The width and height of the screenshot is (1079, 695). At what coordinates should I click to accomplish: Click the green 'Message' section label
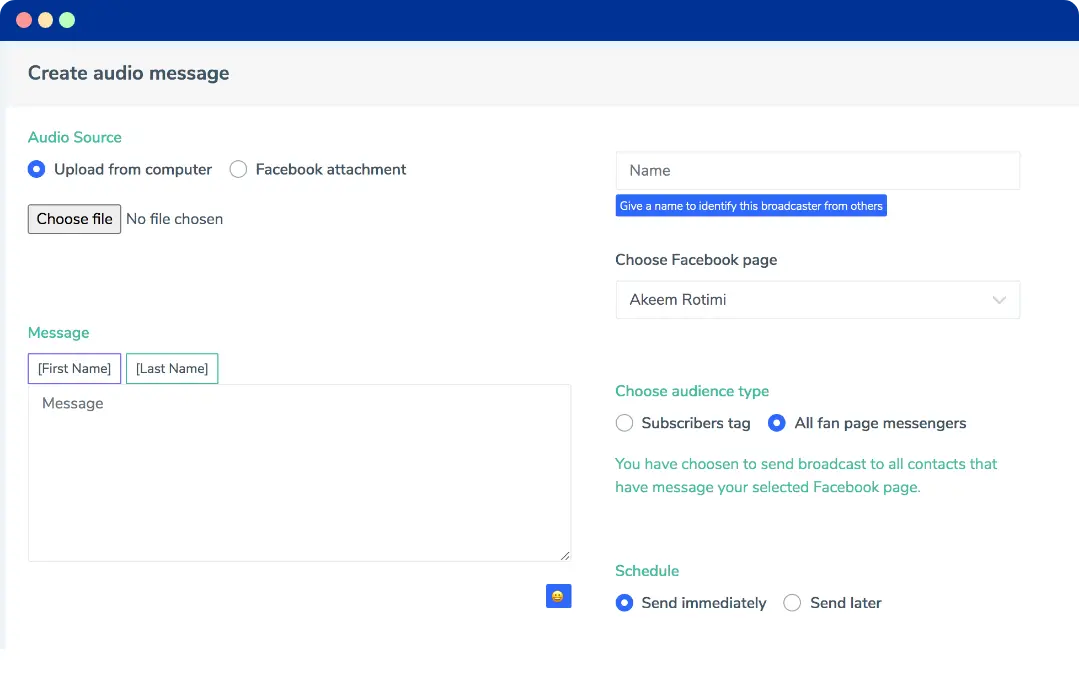(58, 332)
